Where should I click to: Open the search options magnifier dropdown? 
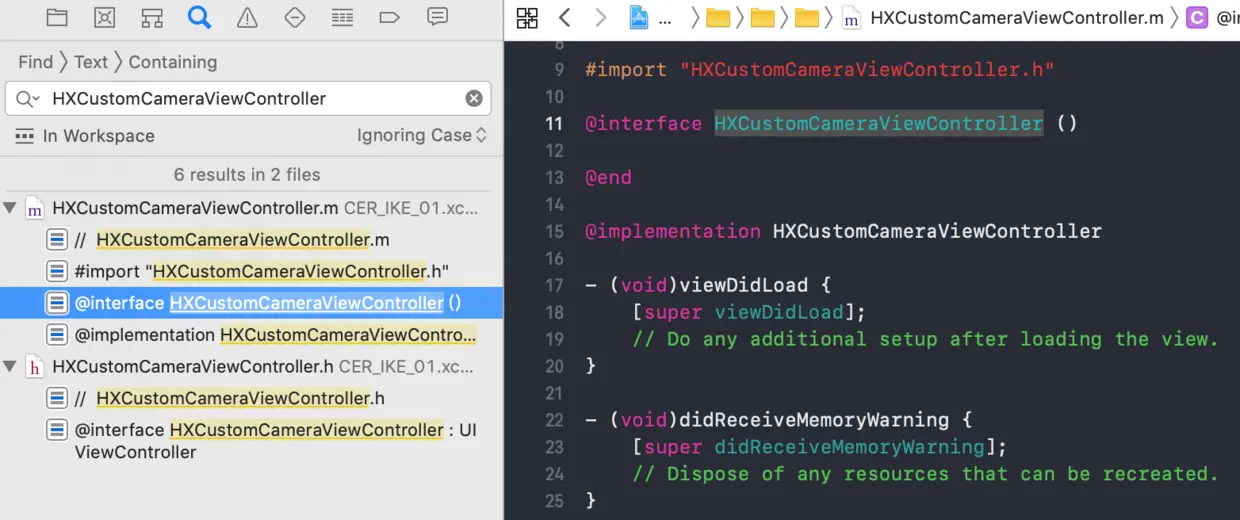28,98
